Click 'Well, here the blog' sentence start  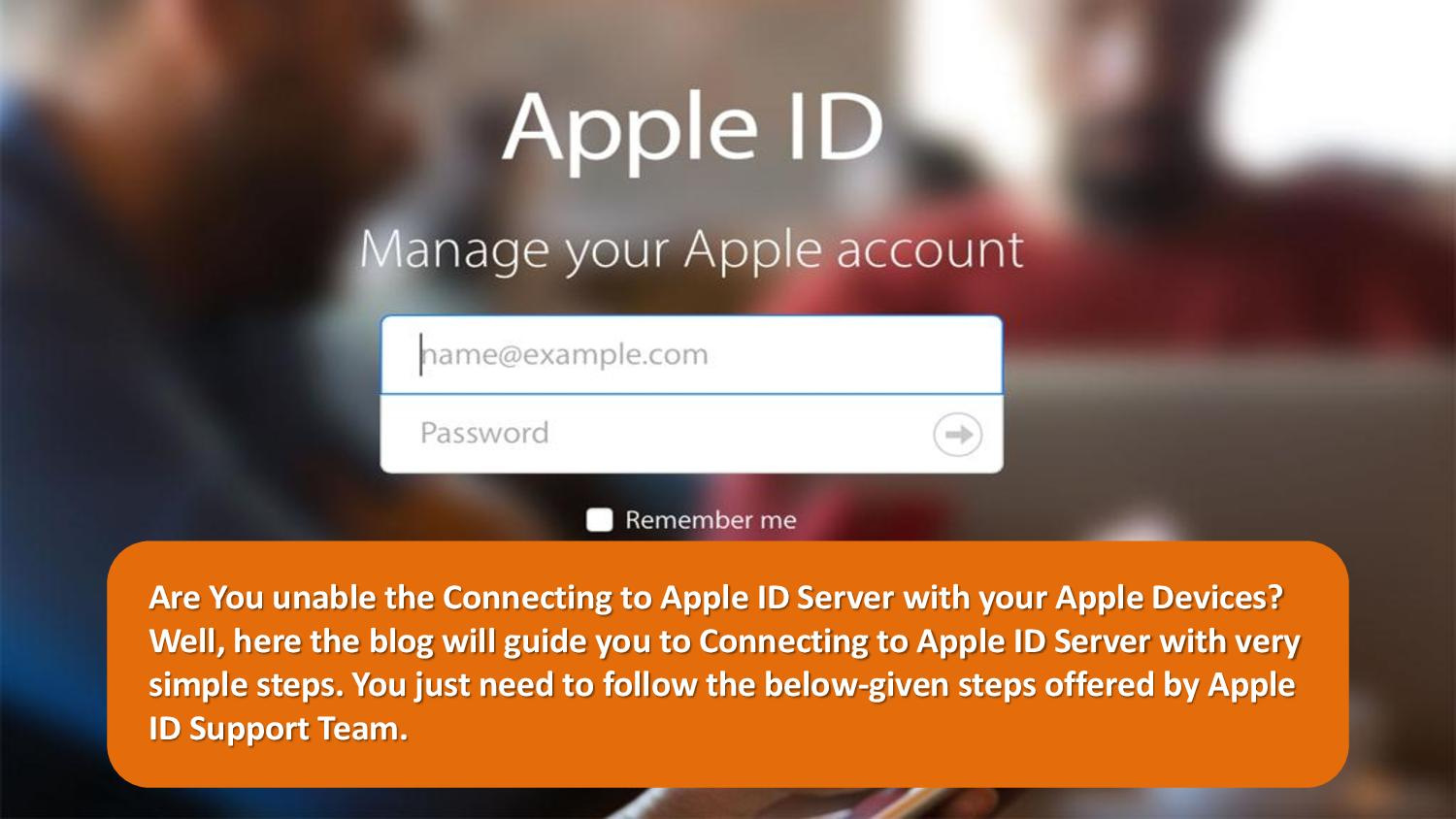coord(292,641)
